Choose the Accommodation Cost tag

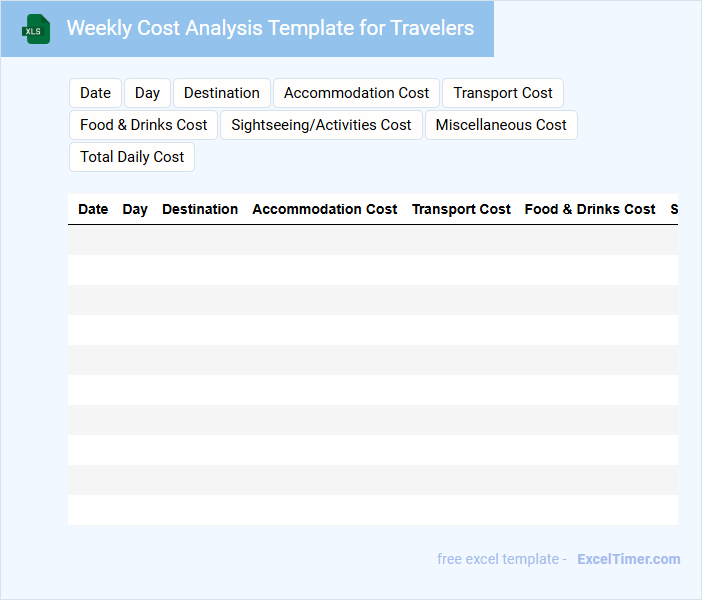point(356,93)
